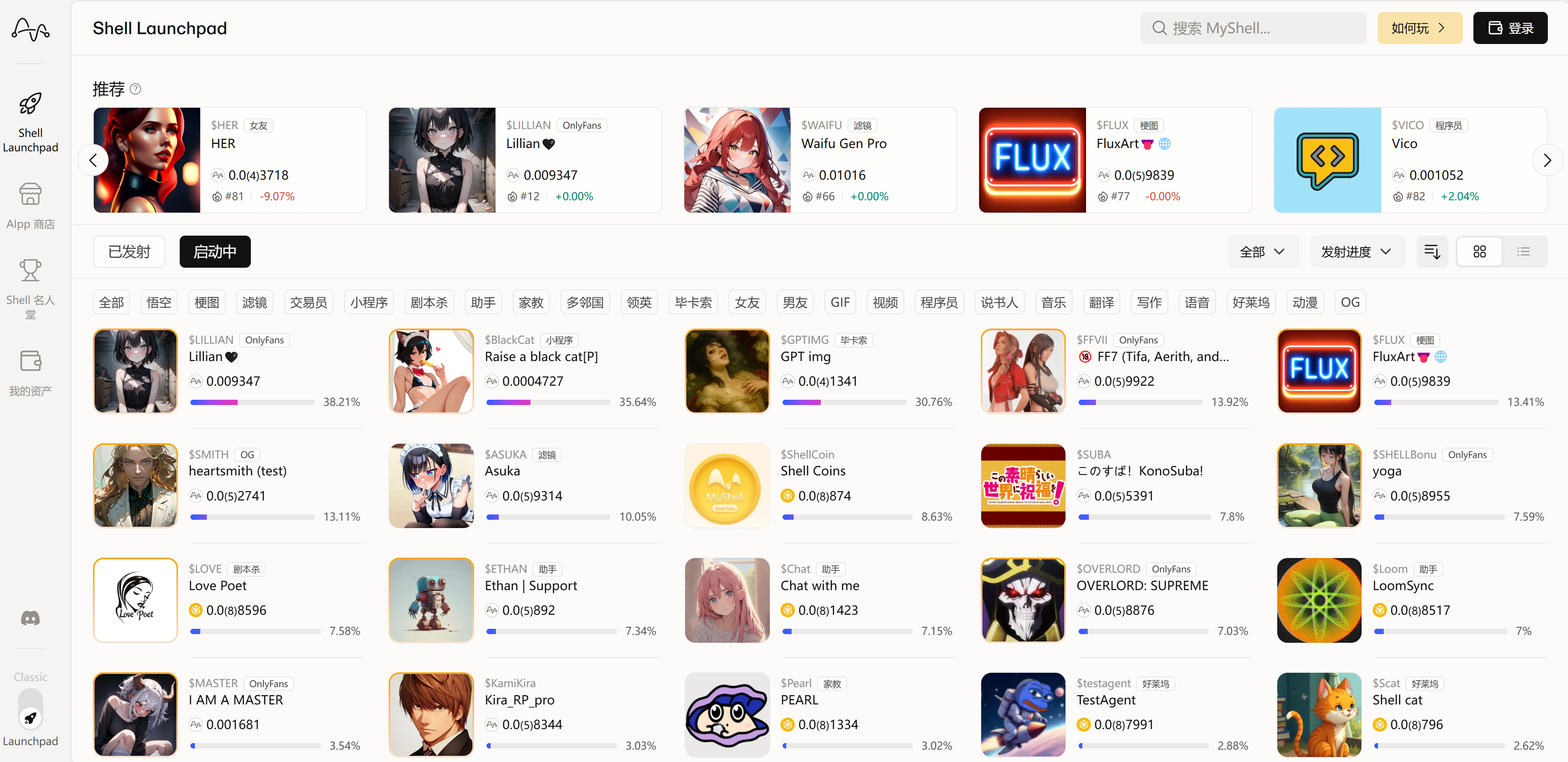Expand the 全部 filter dropdown

pos(1262,251)
